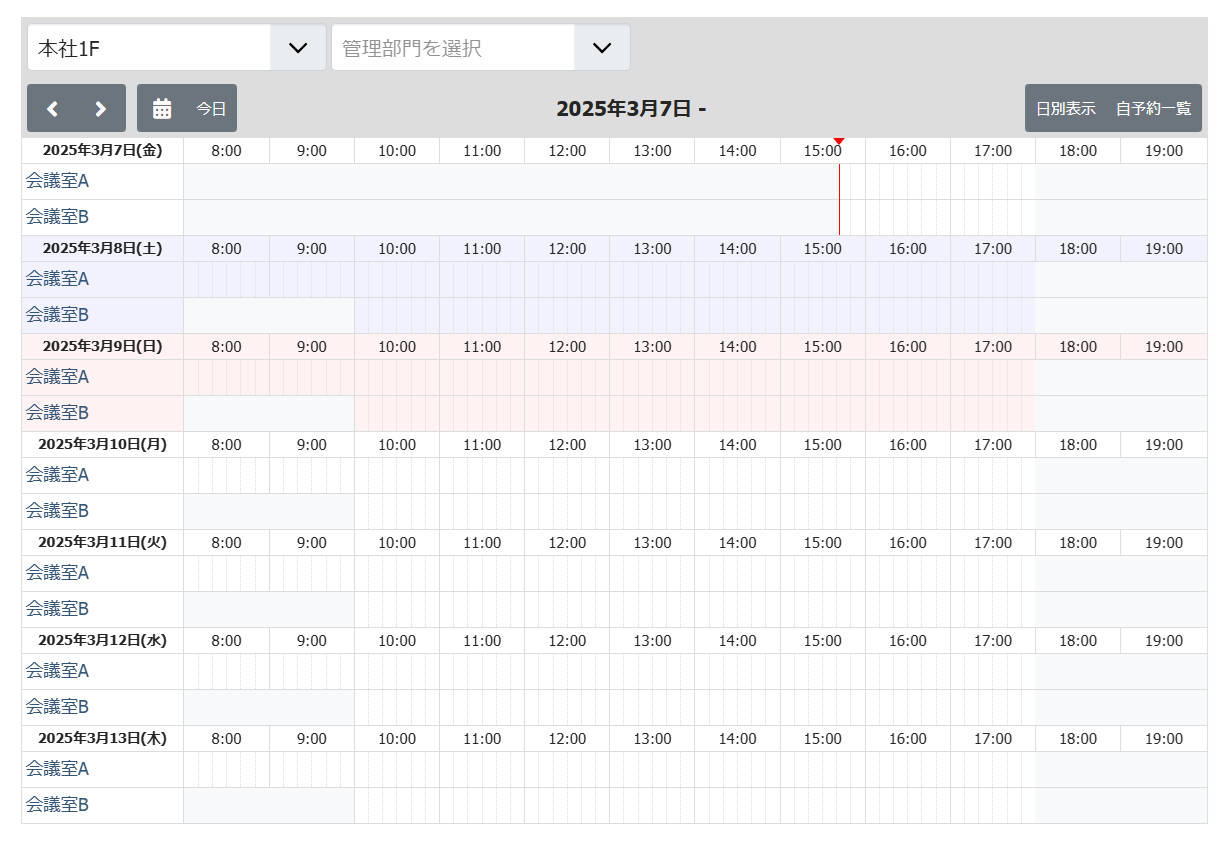Screen dimensions: 1230x850
Task: Jump to today with 今日 button
Action: pyautogui.click(x=211, y=109)
